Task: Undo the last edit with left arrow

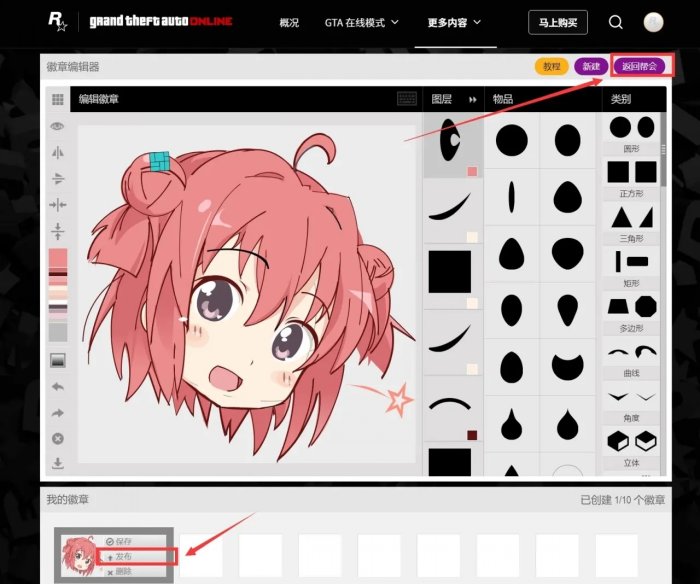Action: click(58, 387)
